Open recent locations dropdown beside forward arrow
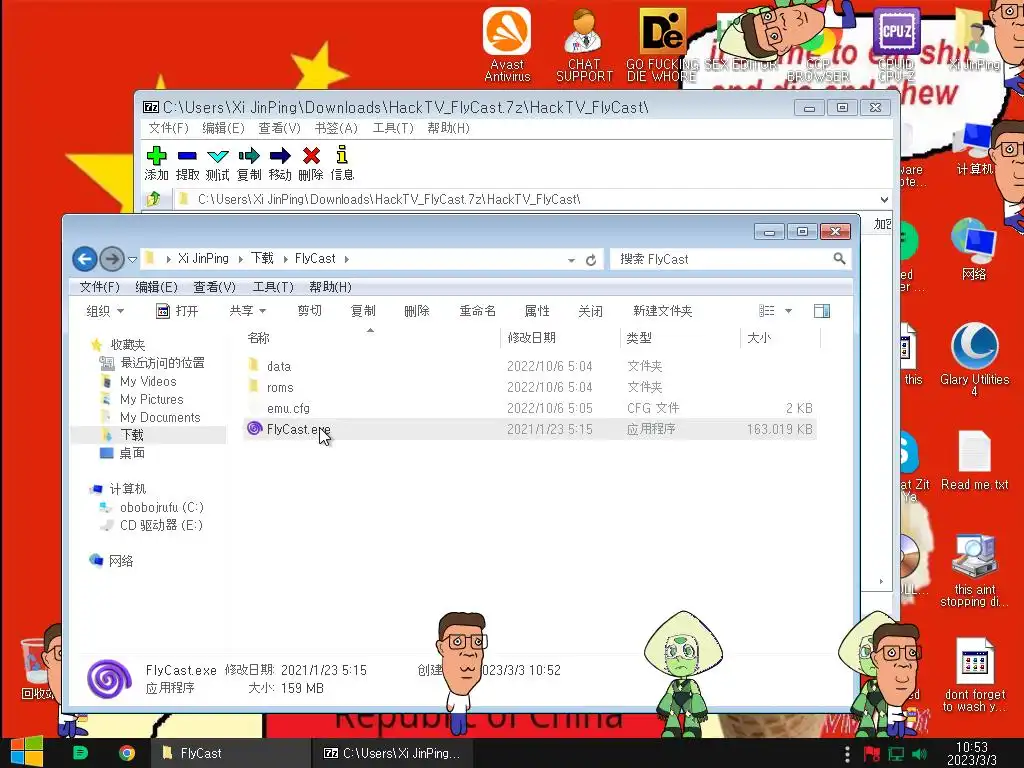 [x=133, y=259]
